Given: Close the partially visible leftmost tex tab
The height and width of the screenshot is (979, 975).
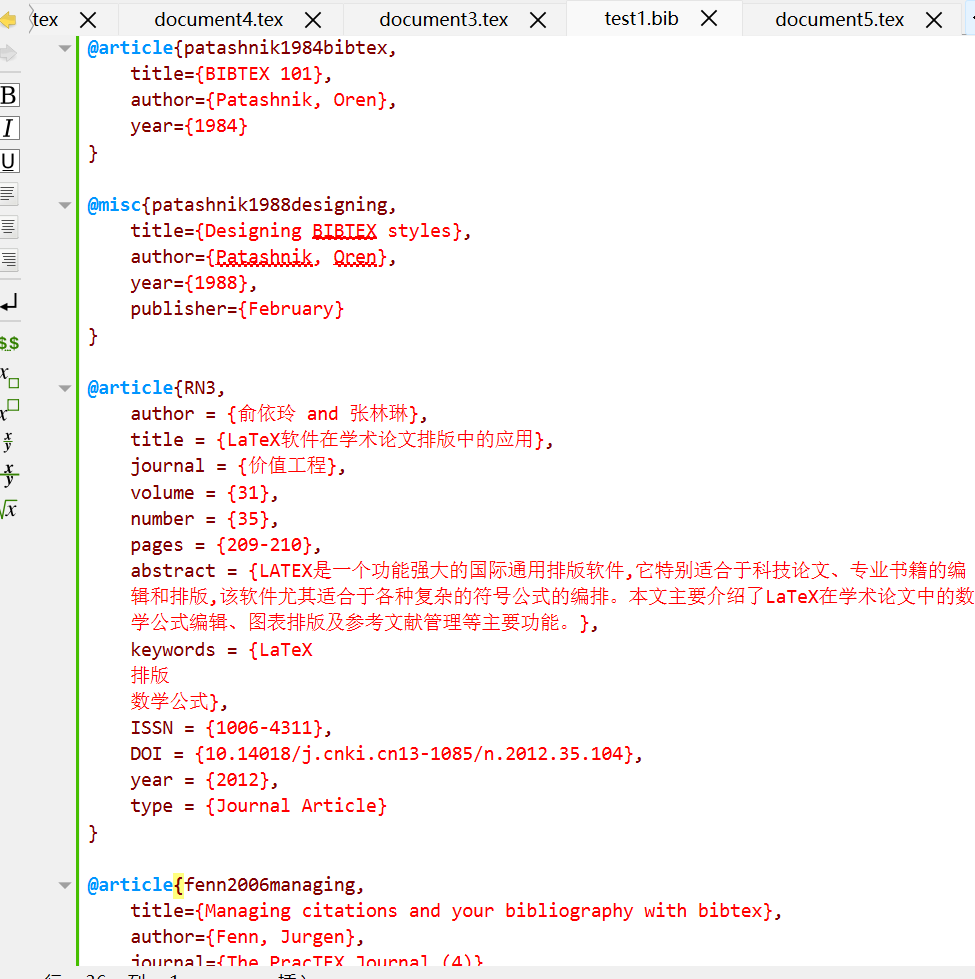Looking at the screenshot, I should click(89, 21).
